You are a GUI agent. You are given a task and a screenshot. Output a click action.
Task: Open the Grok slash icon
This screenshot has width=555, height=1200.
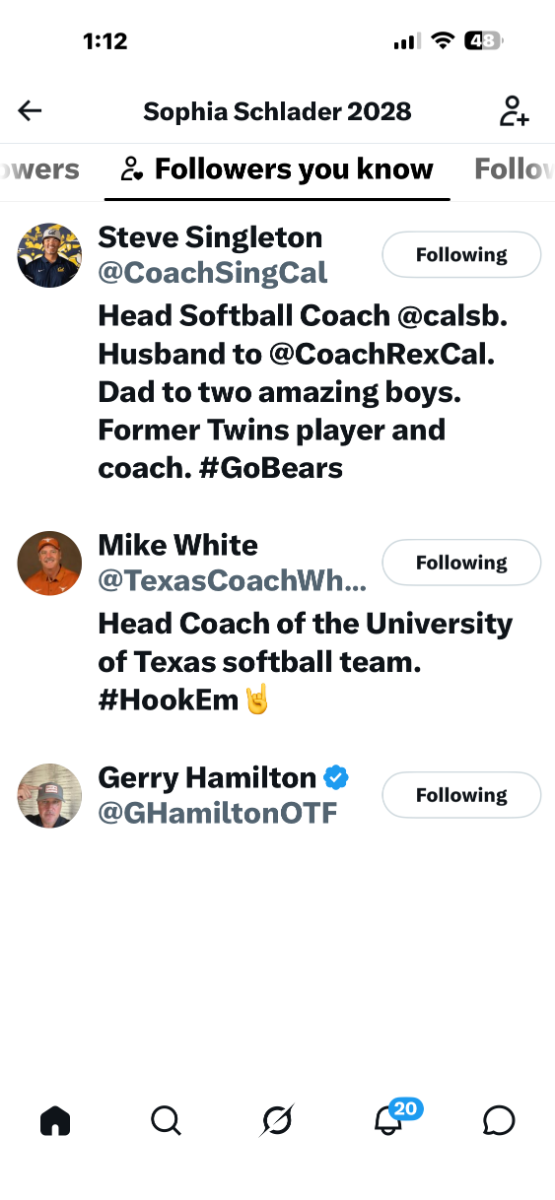click(277, 1121)
